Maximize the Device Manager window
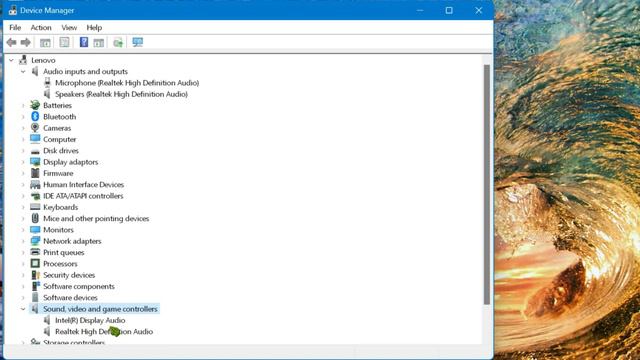Viewport: 640px width, 360px height. (449, 10)
